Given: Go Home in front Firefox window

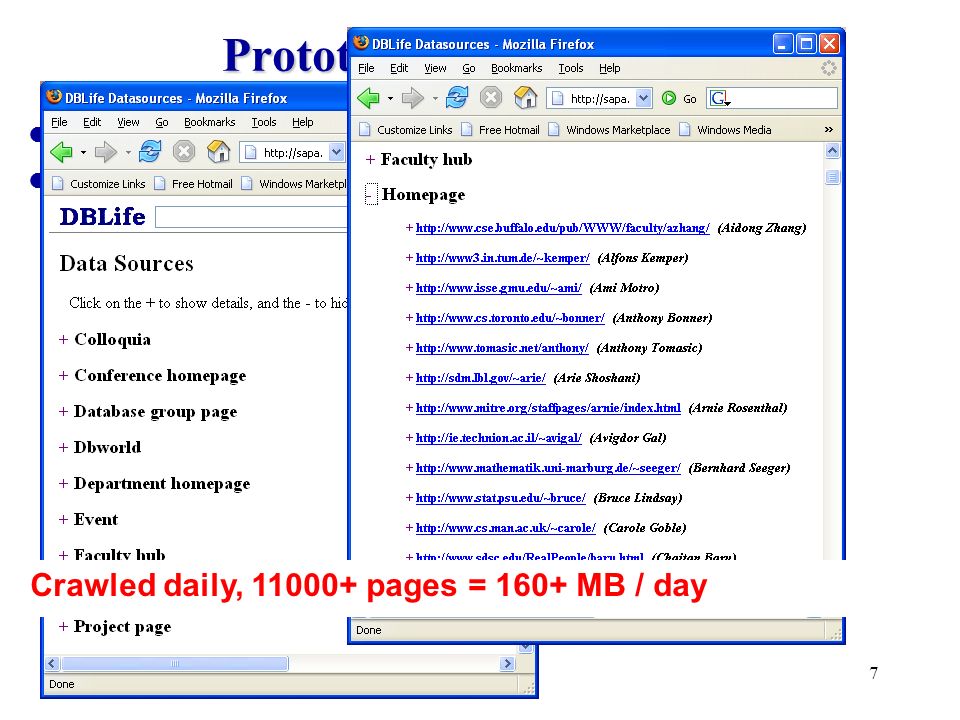Looking at the screenshot, I should [525, 98].
